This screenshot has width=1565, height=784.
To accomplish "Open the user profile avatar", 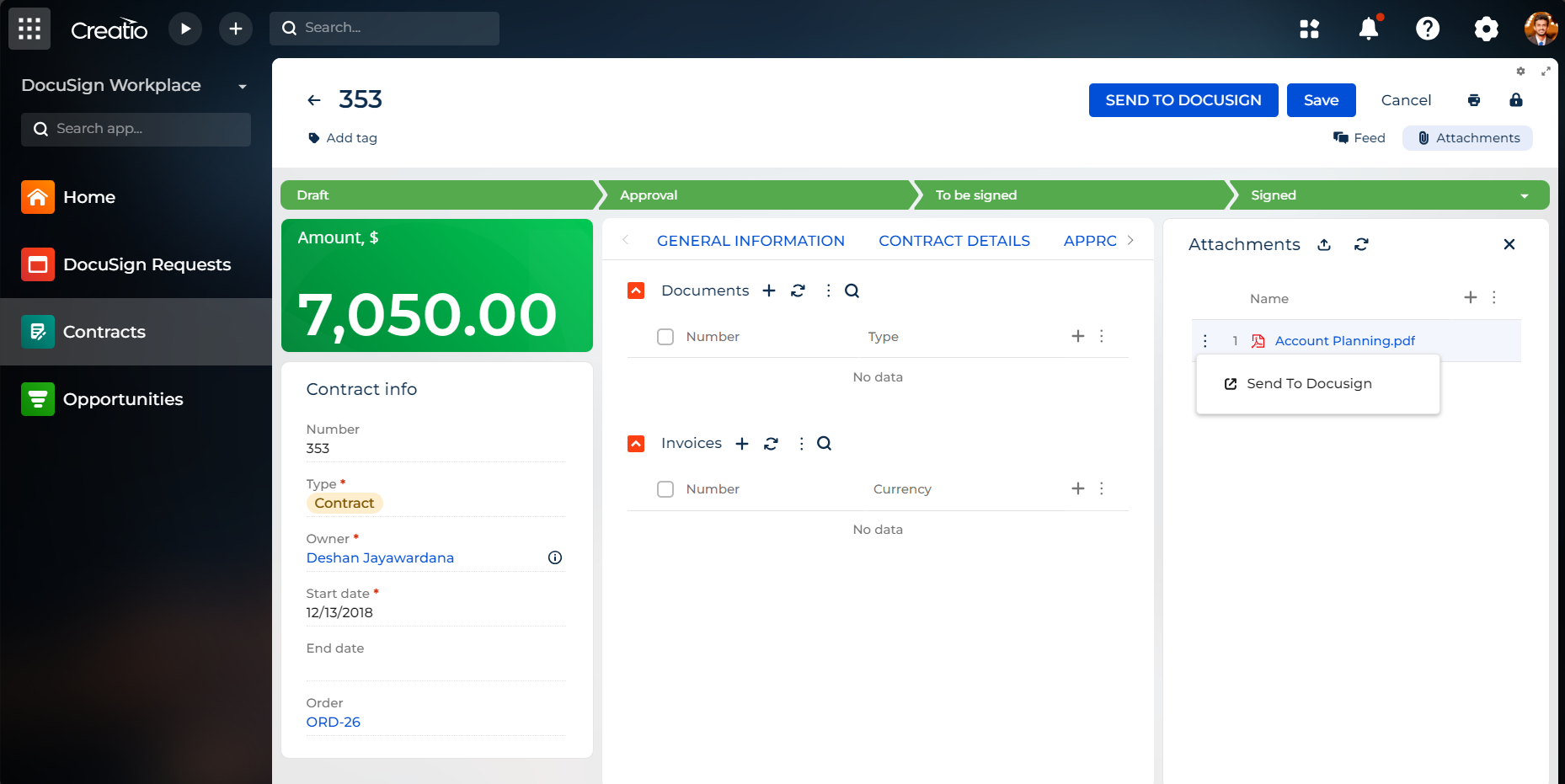I will (x=1541, y=29).
